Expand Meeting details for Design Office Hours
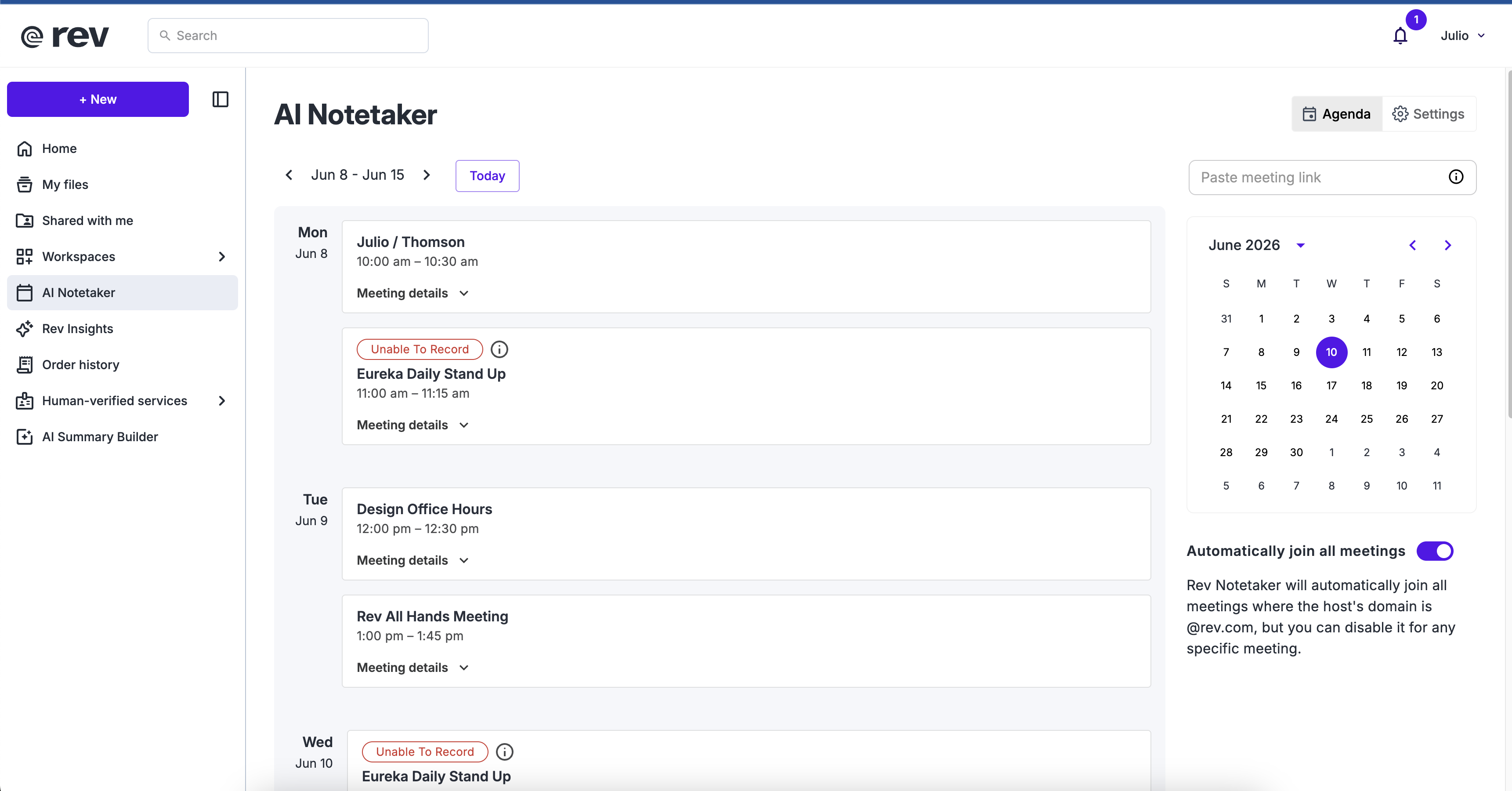Screen dimensions: 1512x791 click(412, 560)
